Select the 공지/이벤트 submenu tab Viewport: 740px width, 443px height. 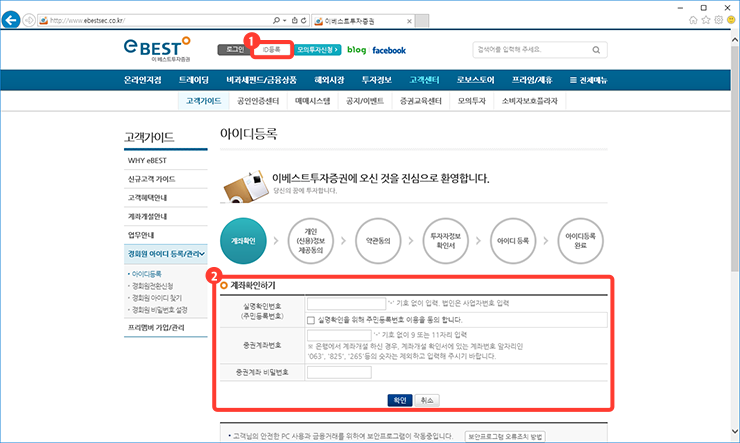pos(365,101)
